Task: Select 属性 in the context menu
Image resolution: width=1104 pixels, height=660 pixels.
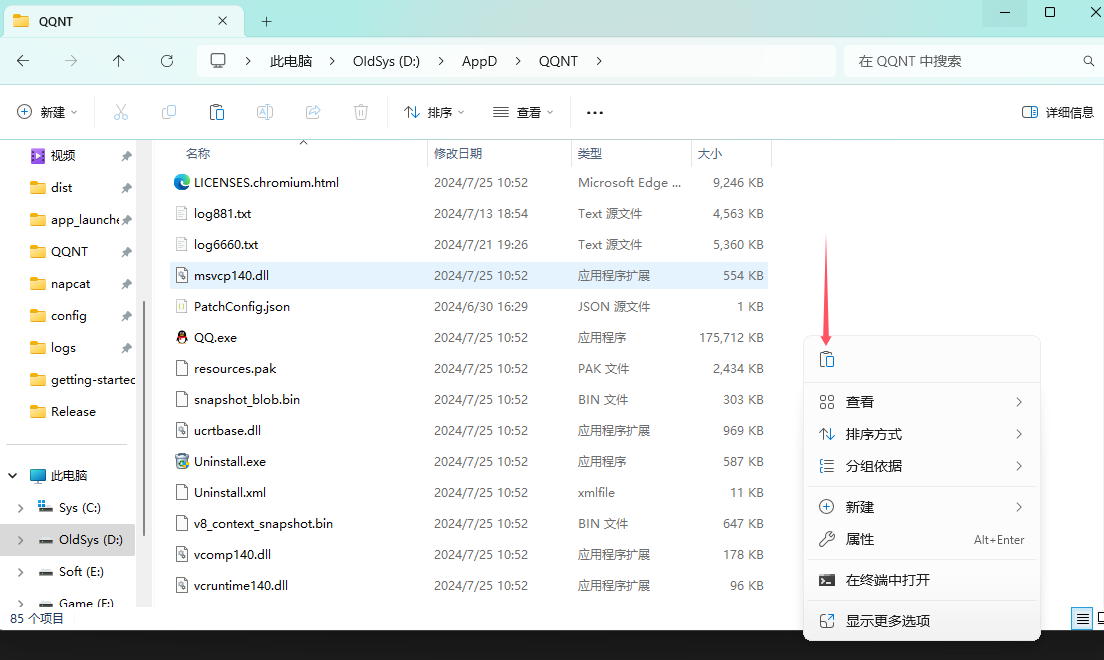Action: point(860,539)
